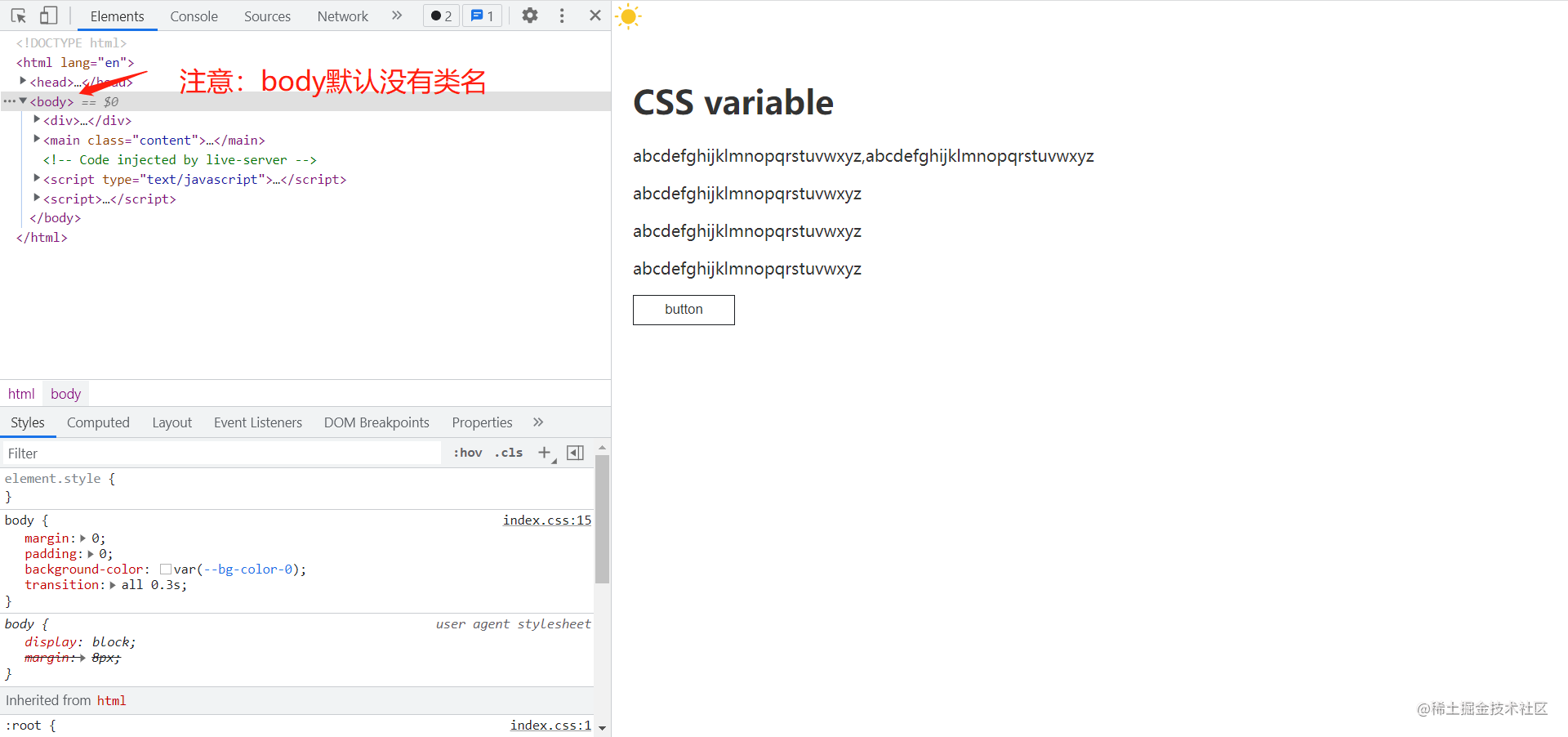Open DevTools three-dot customize menu

coord(562,16)
